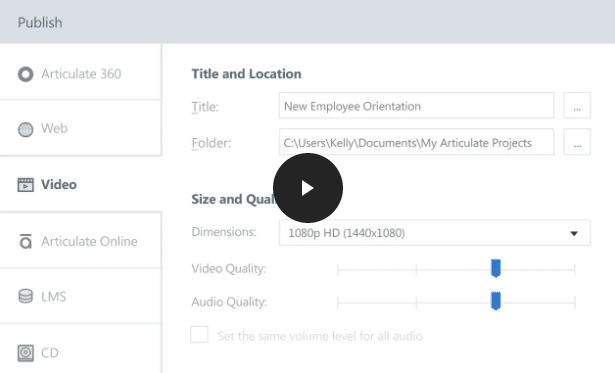Expand the Dimensions dropdown arrow
Screen dimensions: 615x373
pyautogui.click(x=574, y=233)
